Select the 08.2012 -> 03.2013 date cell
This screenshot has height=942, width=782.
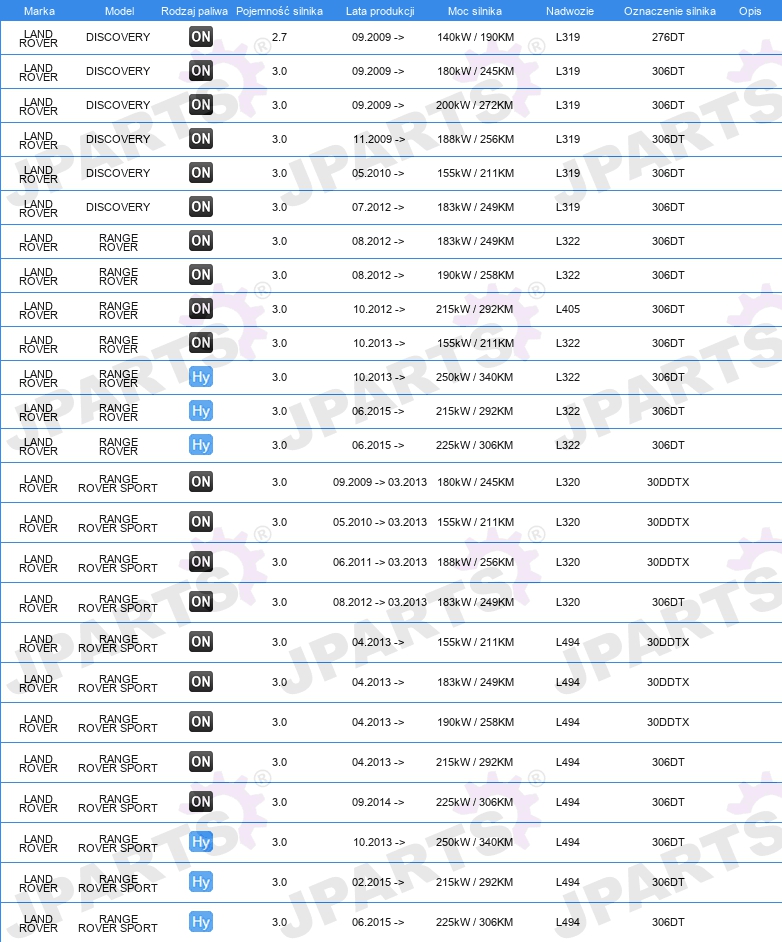380,601
